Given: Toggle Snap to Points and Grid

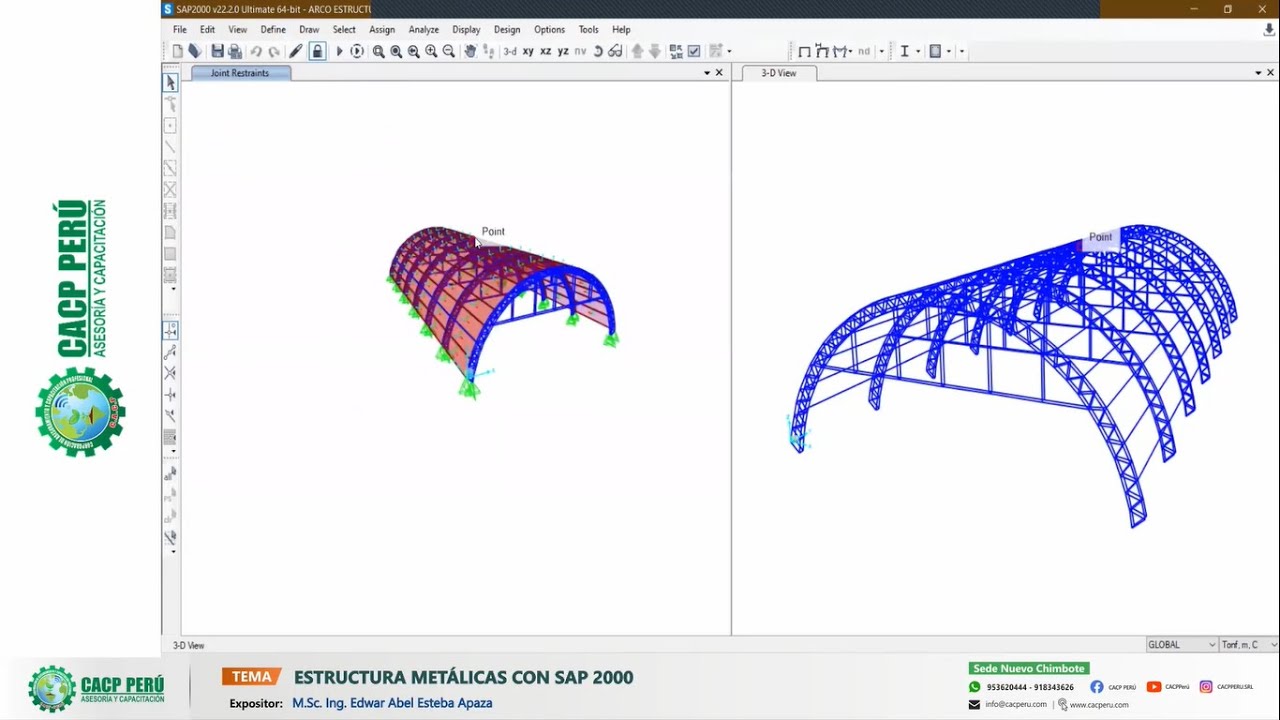Looking at the screenshot, I should [170, 330].
